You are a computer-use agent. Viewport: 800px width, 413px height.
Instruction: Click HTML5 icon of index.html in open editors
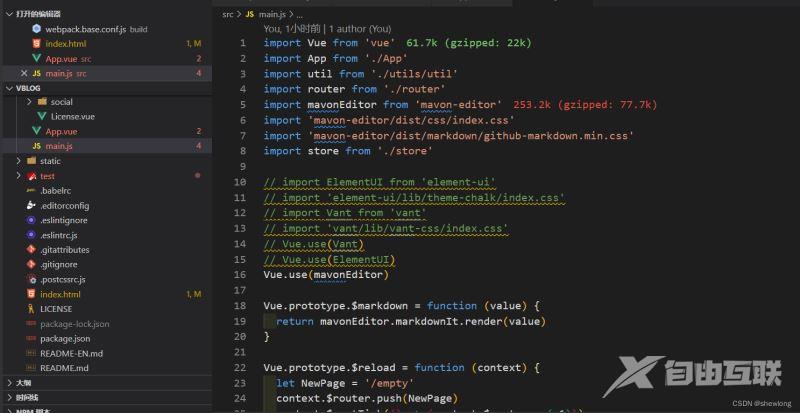coord(36,44)
